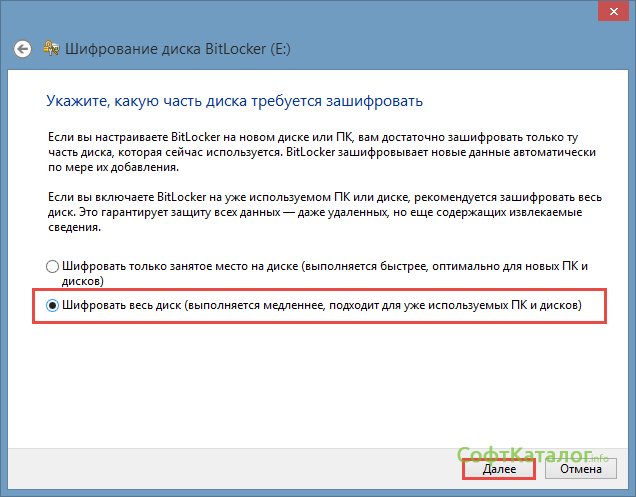This screenshot has width=636, height=497.
Task: Select 'Шифровать только занятое место' radio button
Action: click(x=53, y=267)
